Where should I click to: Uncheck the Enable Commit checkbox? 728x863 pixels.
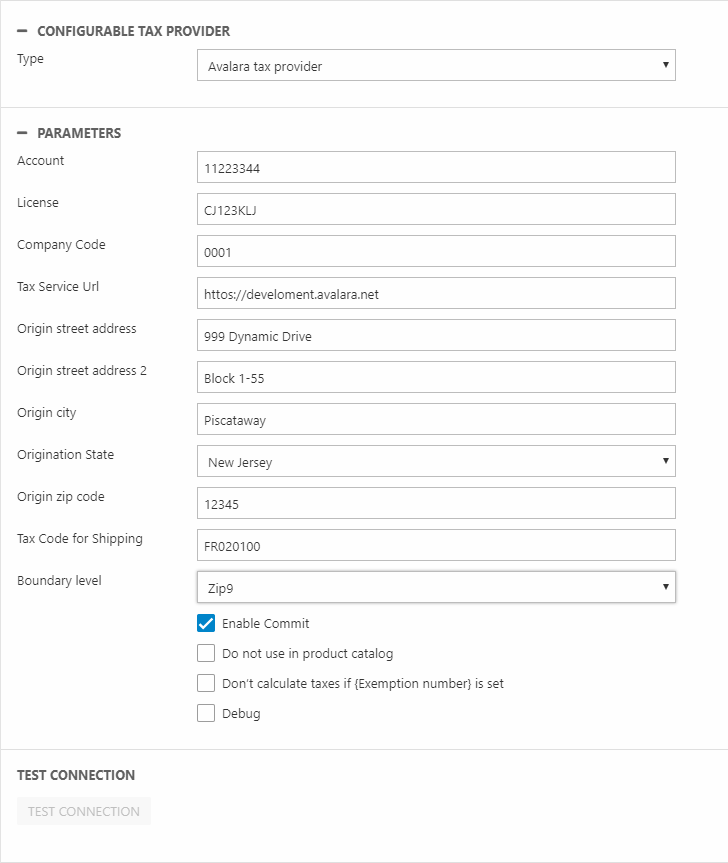coord(206,624)
